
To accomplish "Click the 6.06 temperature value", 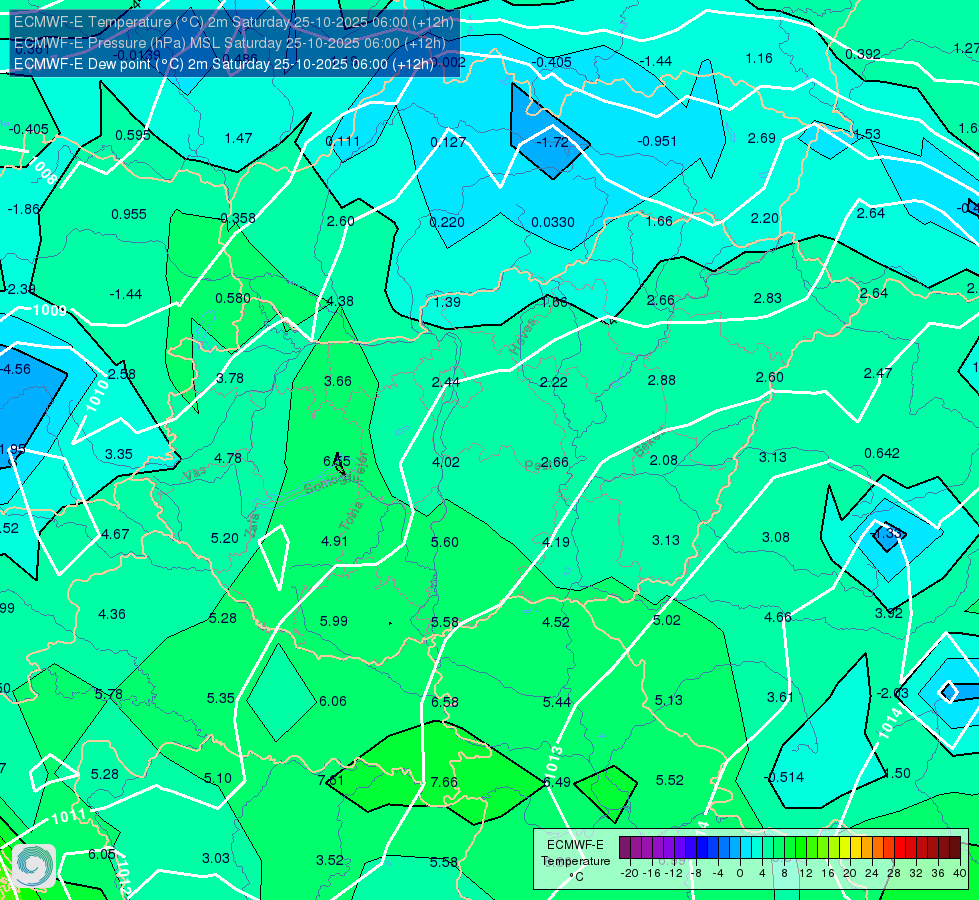I will 333,701.
